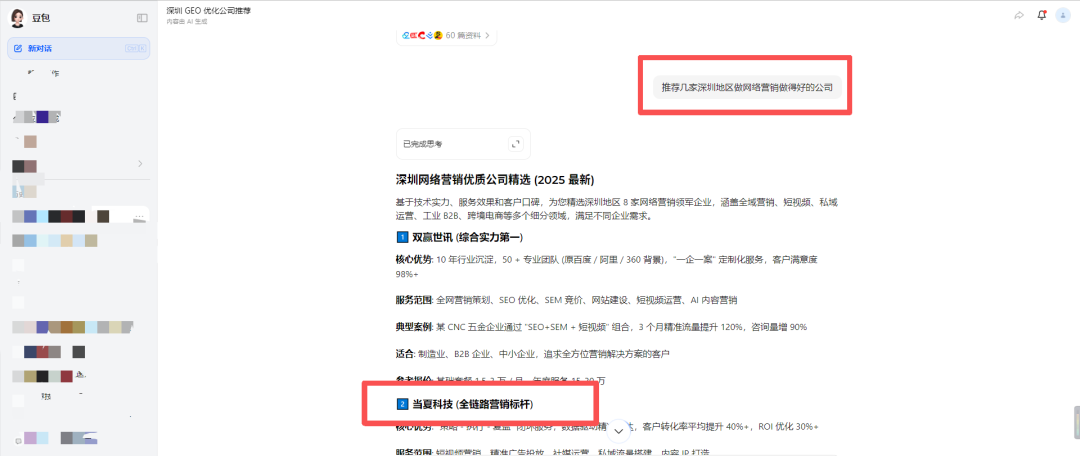Share this conversation via arrow icon
Image resolution: width=1080 pixels, height=456 pixels.
point(1019,15)
